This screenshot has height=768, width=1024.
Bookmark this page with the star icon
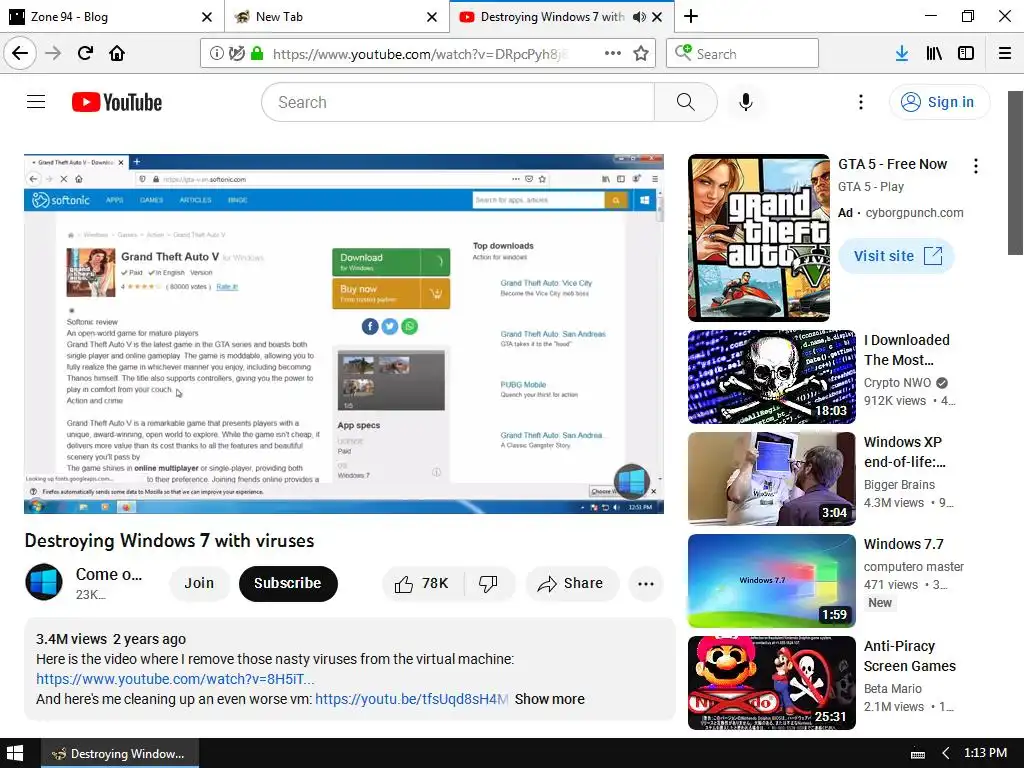pyautogui.click(x=641, y=53)
